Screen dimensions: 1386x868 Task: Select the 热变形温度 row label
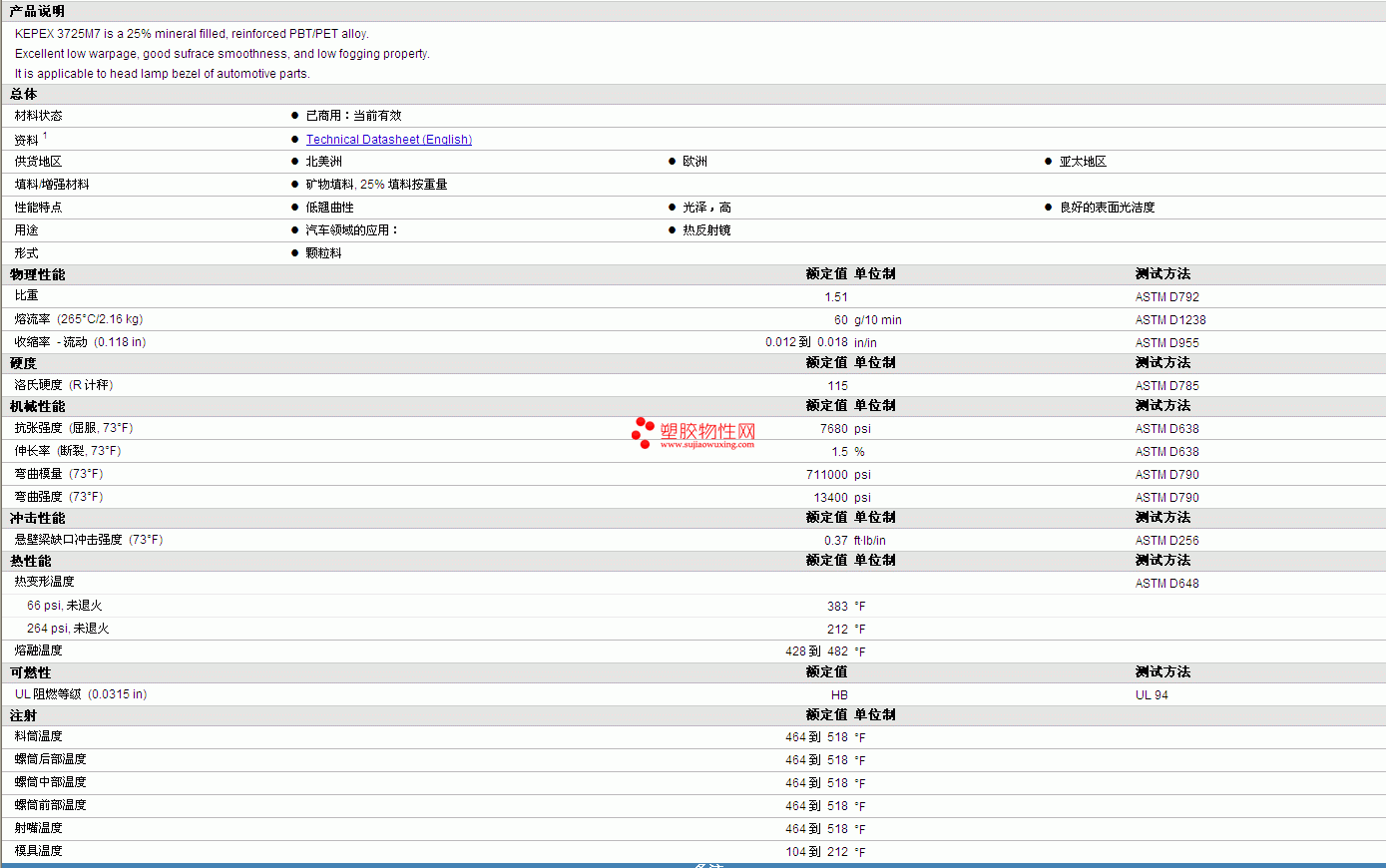tap(44, 582)
